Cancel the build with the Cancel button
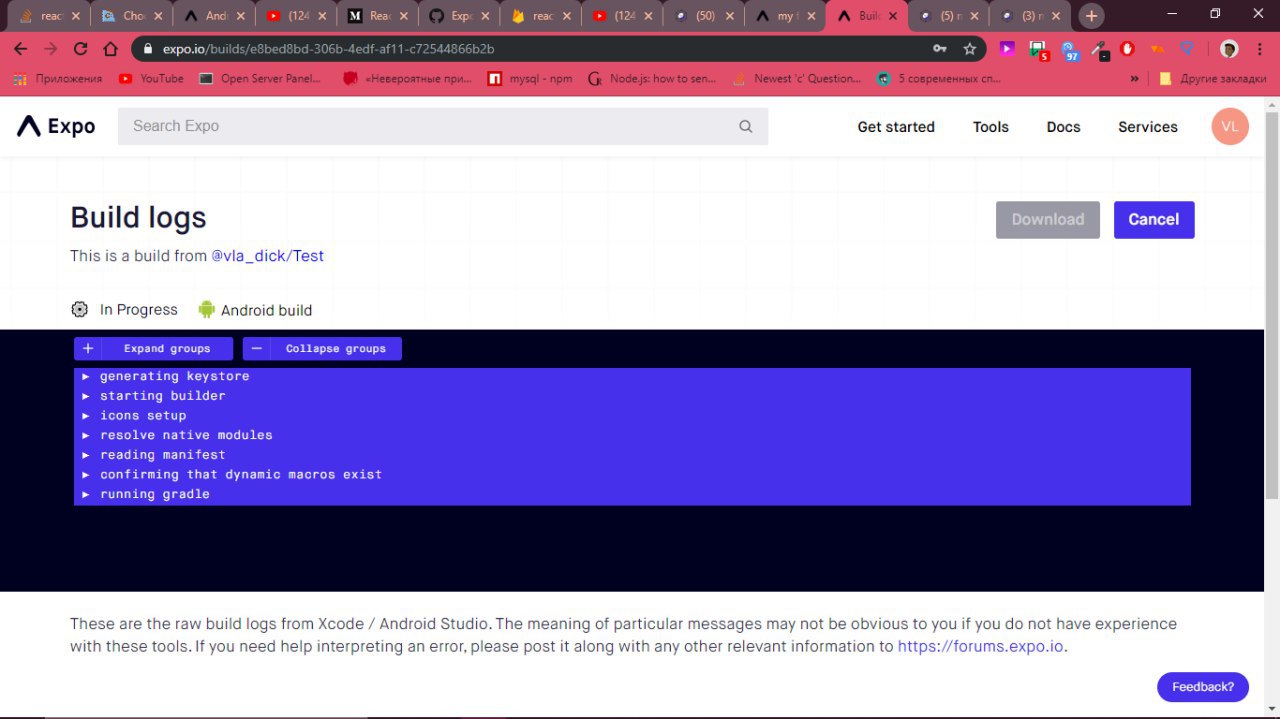 (1154, 220)
